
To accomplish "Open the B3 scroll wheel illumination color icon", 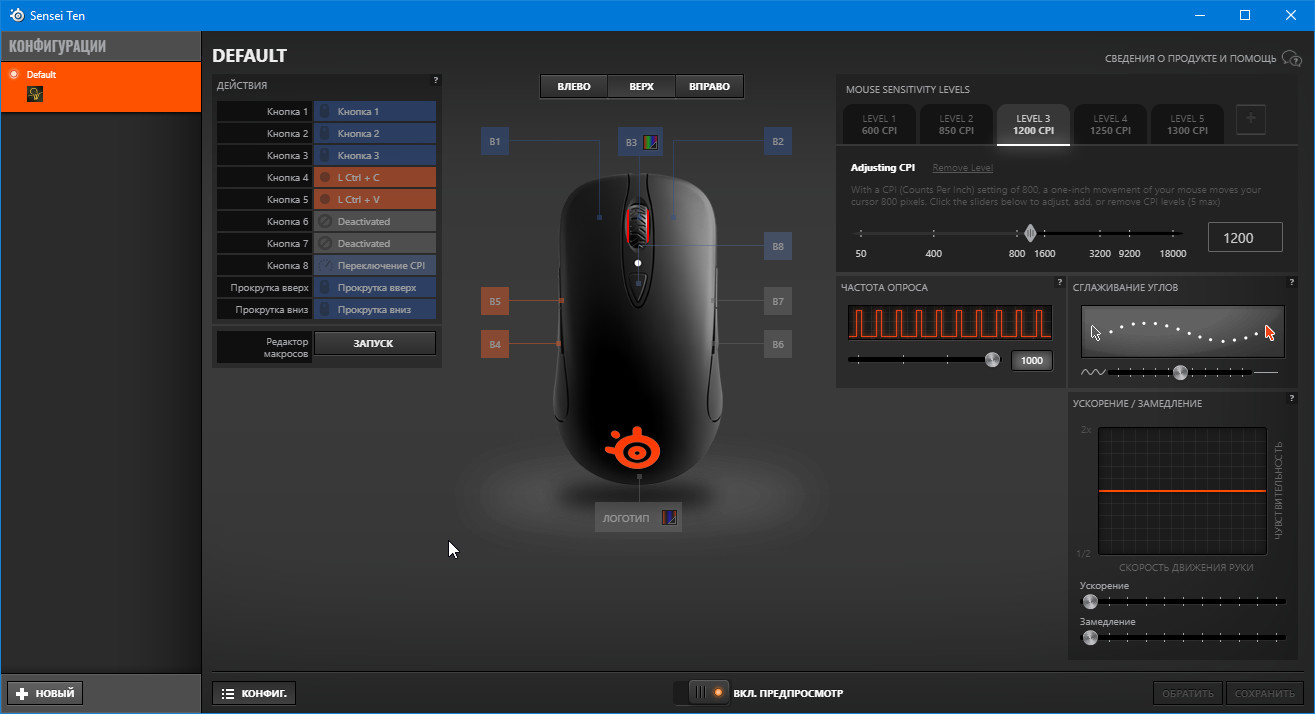I will (651, 142).
